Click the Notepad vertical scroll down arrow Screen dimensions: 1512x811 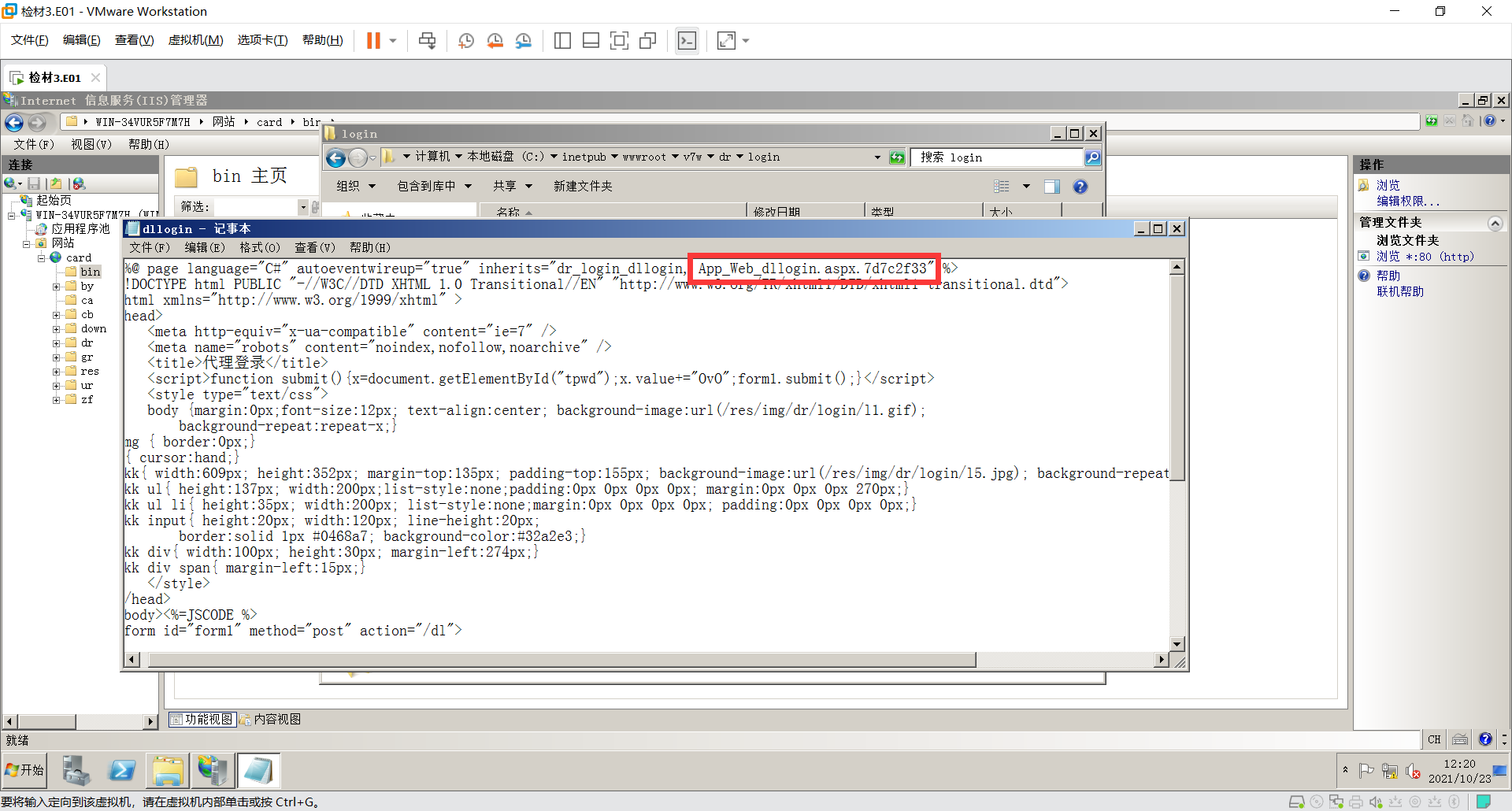click(x=1177, y=644)
